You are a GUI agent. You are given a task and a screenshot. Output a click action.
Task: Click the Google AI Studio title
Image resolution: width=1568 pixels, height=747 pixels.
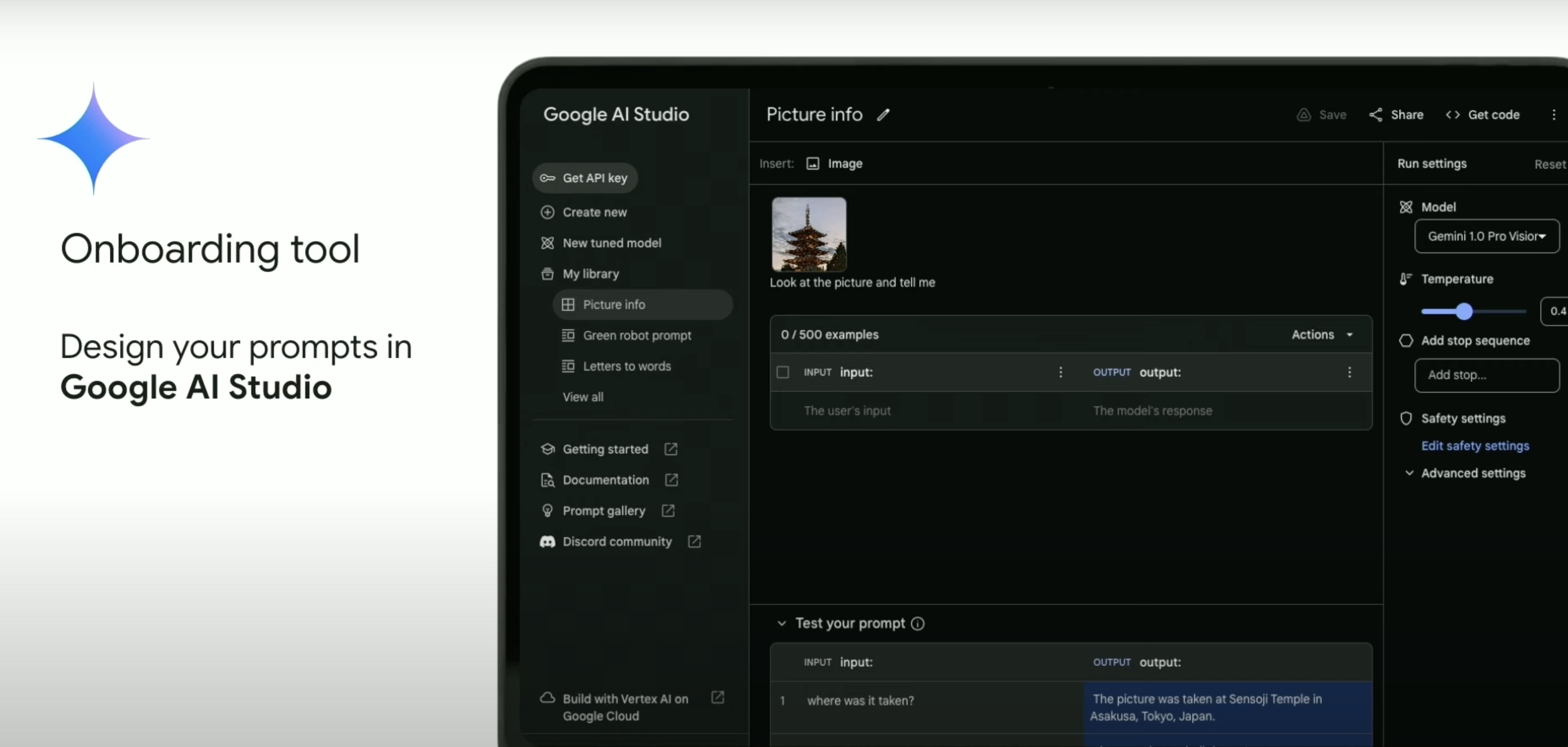coord(616,114)
